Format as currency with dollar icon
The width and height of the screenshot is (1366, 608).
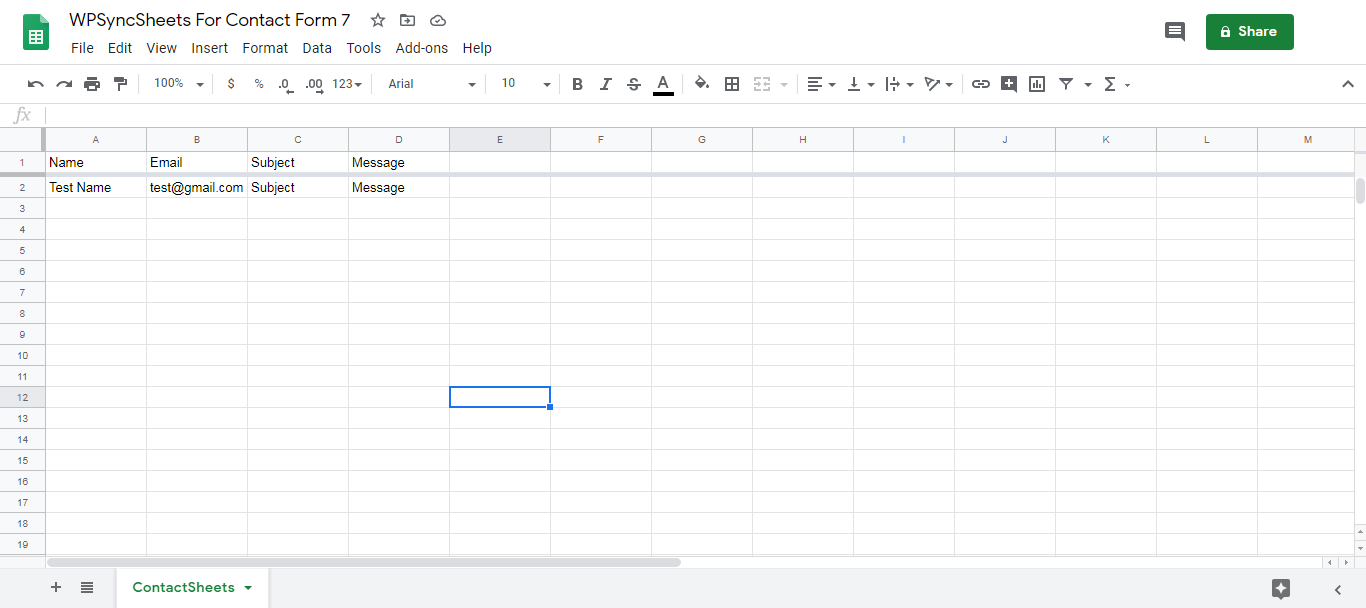(231, 84)
